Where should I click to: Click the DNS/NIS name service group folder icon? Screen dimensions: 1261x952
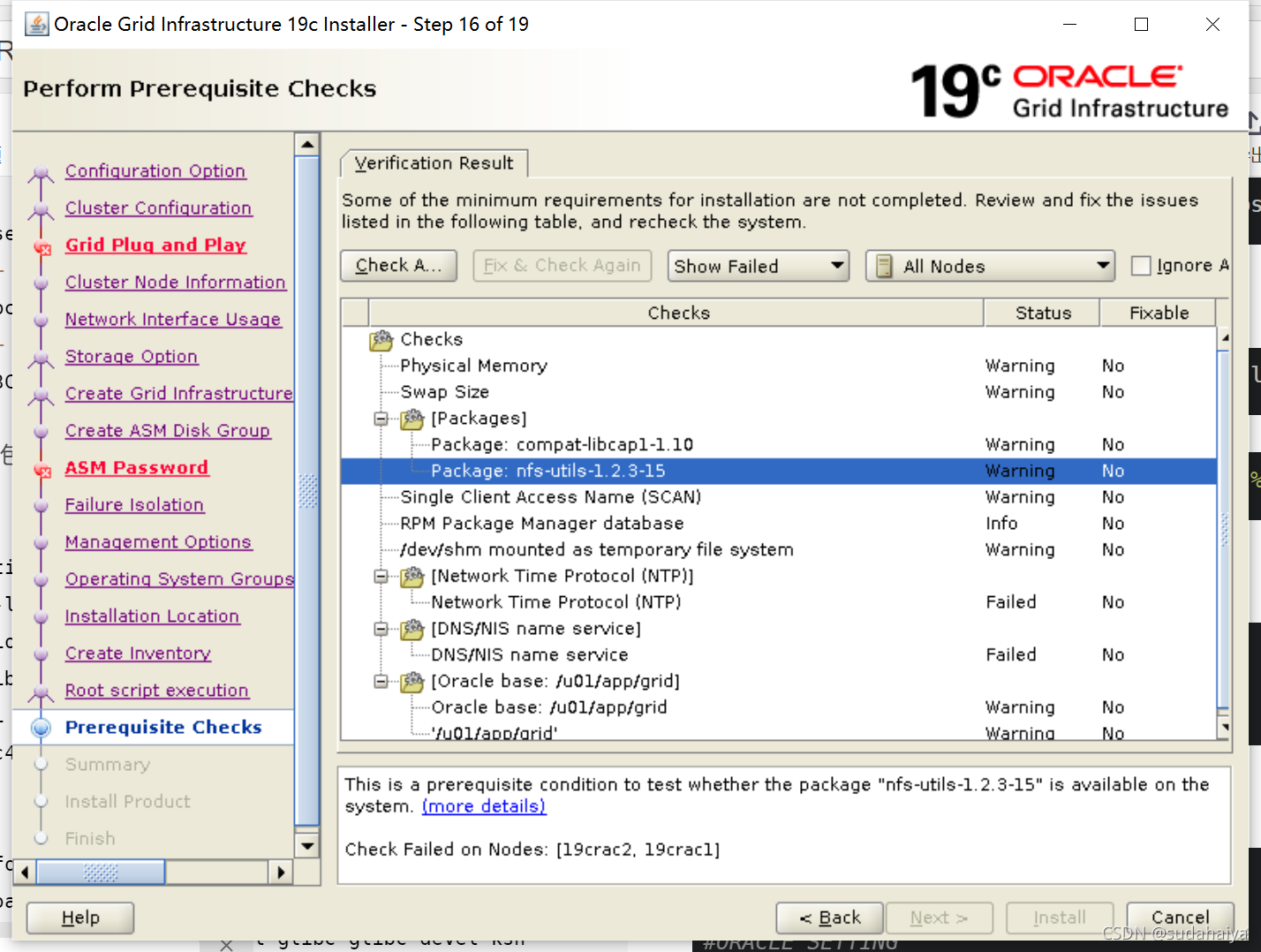click(412, 630)
